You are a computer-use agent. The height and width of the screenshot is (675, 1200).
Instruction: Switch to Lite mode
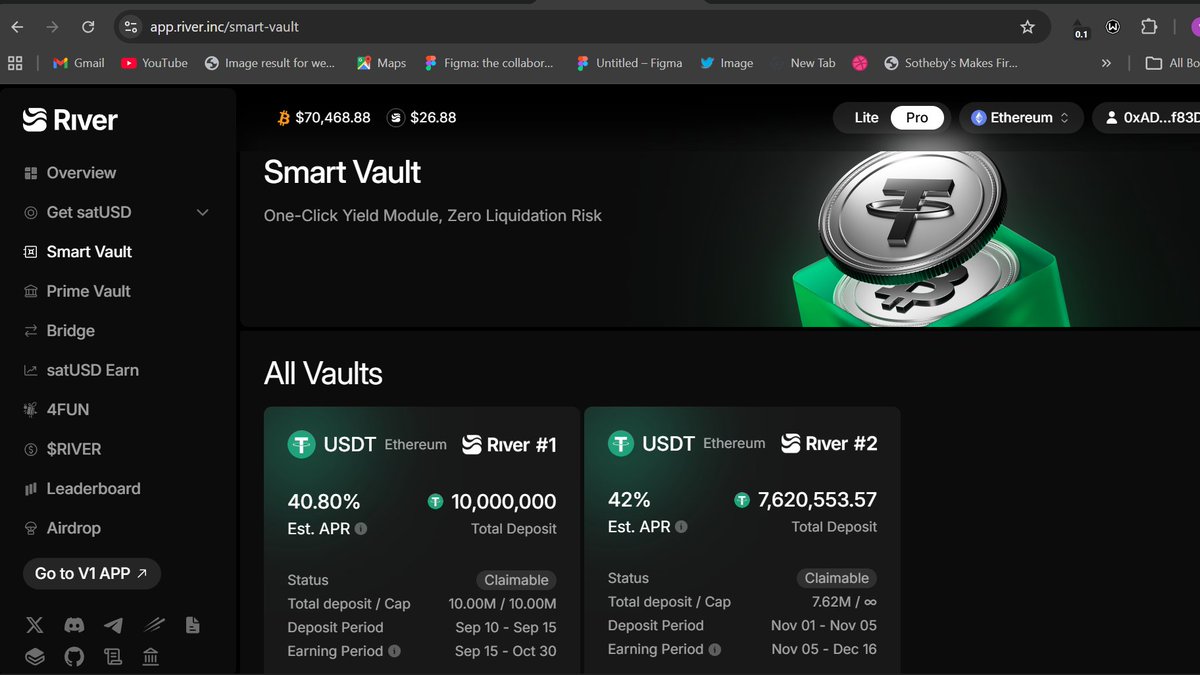[866, 118]
